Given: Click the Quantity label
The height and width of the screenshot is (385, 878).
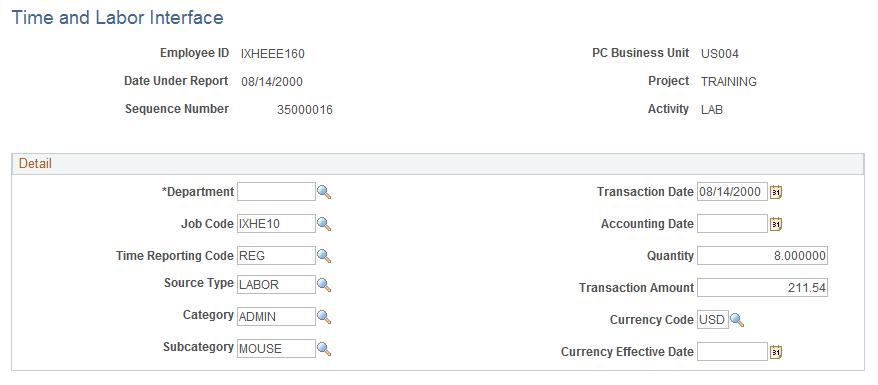Looking at the screenshot, I should tap(670, 256).
